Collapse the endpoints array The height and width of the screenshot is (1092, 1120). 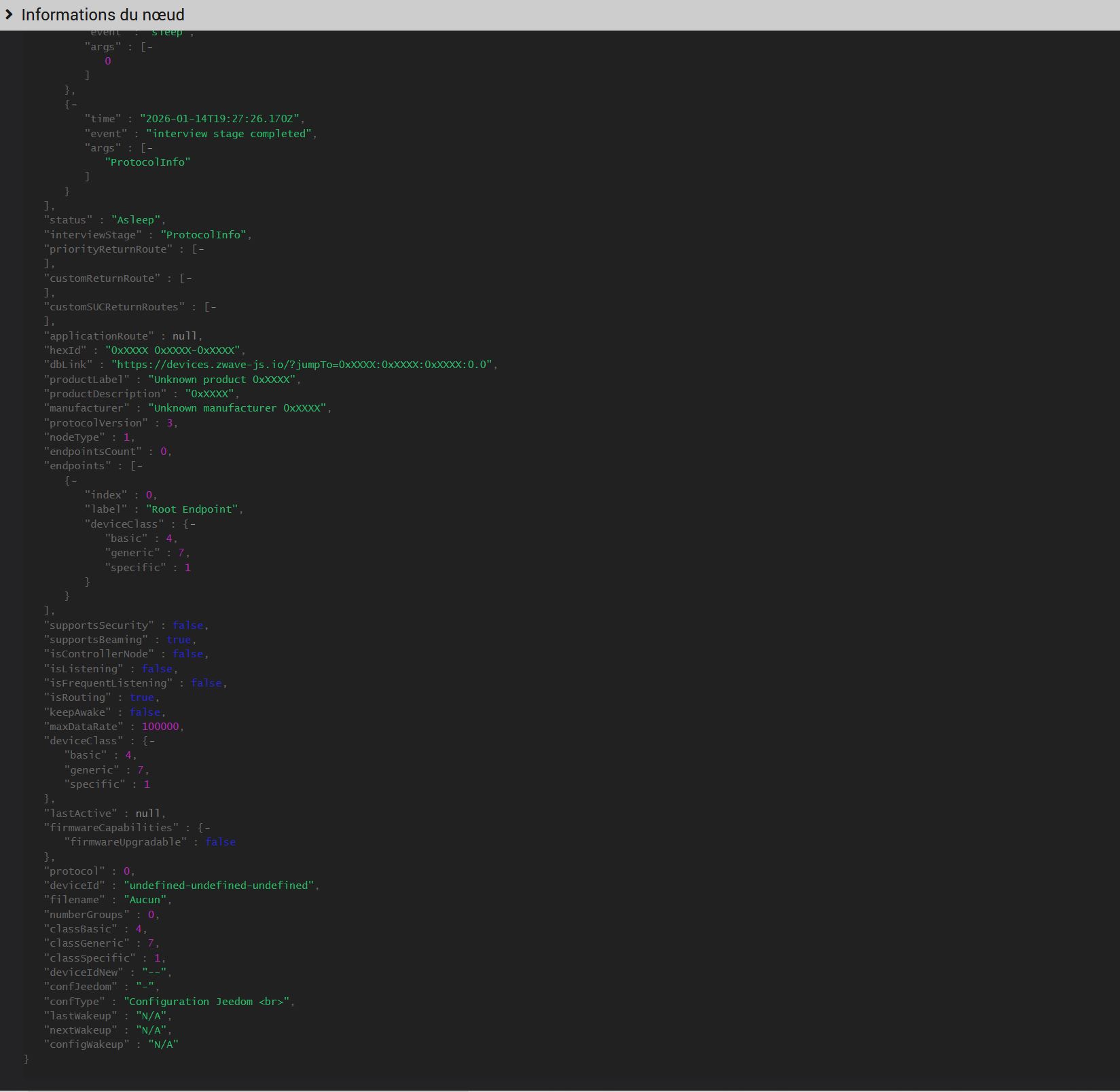pyautogui.click(x=139, y=466)
